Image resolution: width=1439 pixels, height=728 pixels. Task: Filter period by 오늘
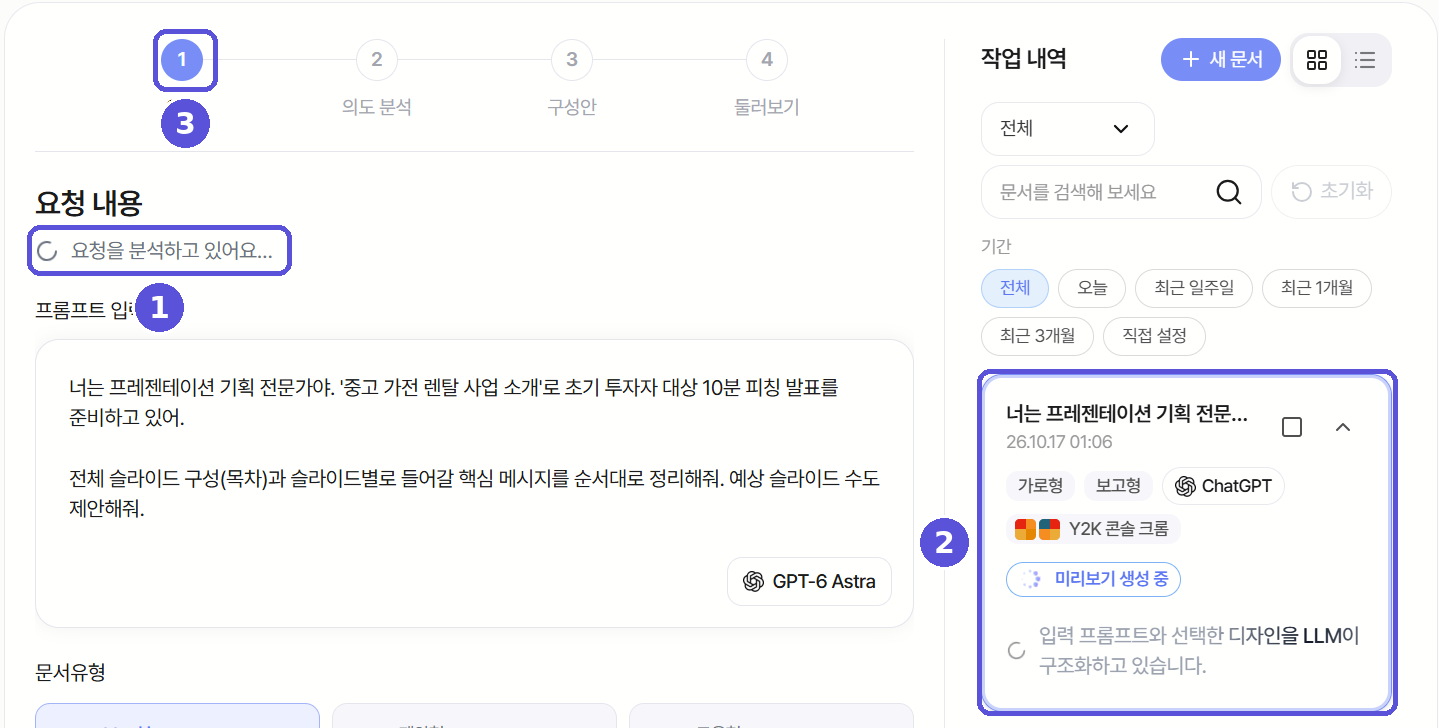pos(1092,288)
